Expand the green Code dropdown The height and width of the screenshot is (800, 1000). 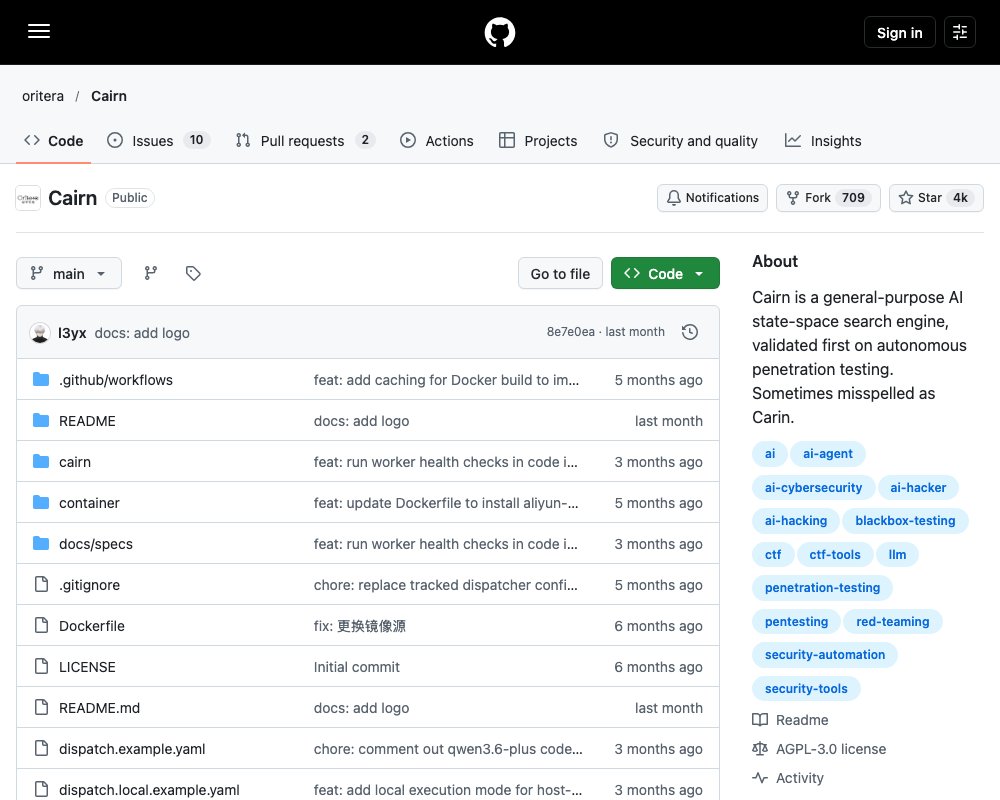click(x=665, y=274)
